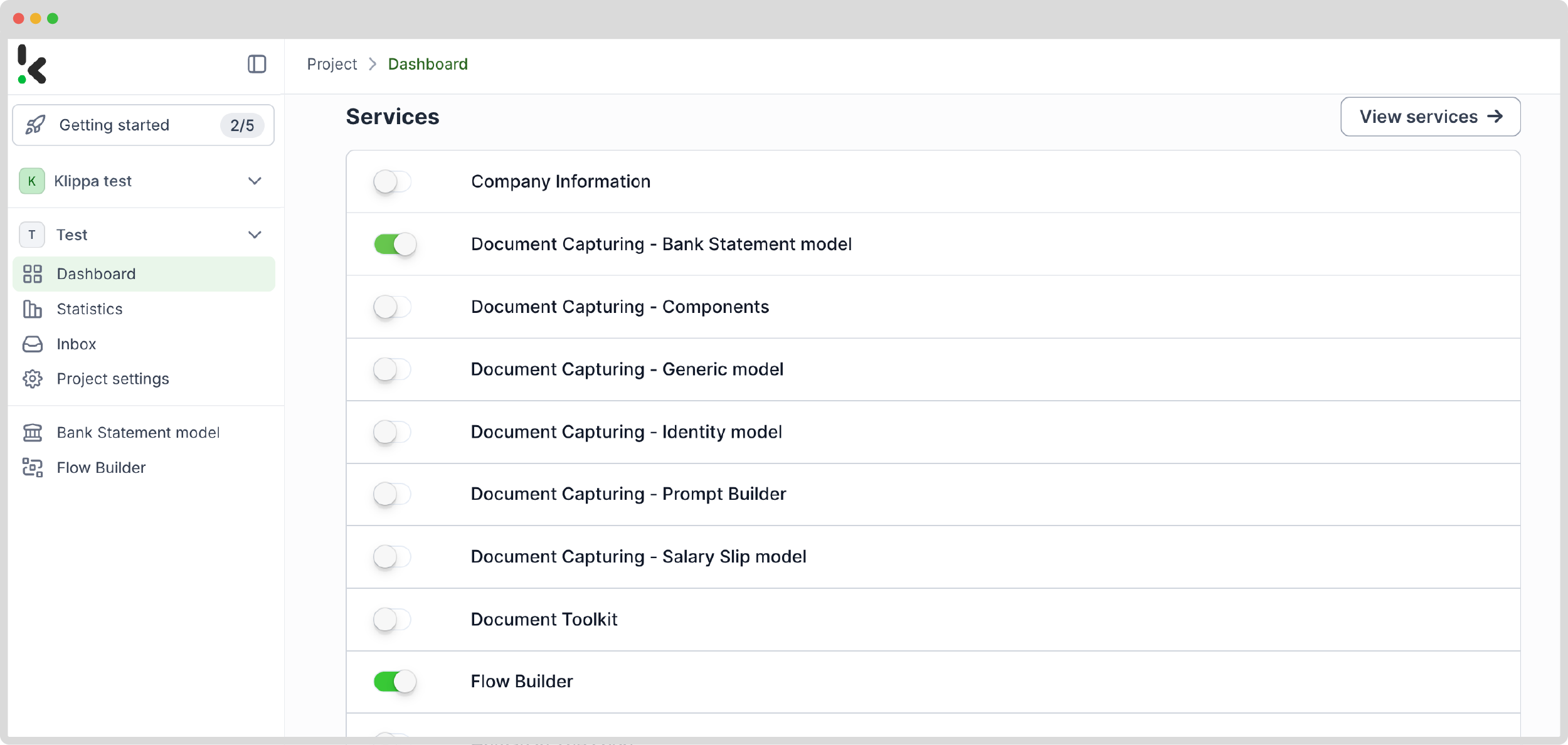Toggle off Document Capturing Bank Statement model
The height and width of the screenshot is (745, 1568).
(395, 243)
